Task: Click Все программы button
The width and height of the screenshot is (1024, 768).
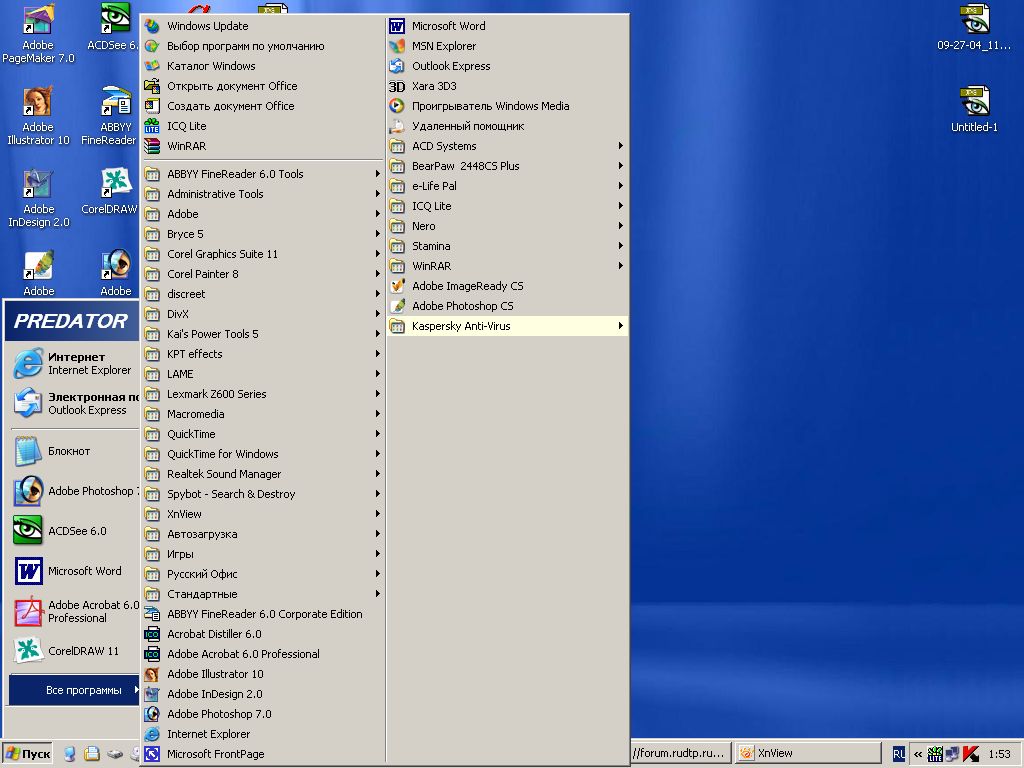Action: (x=74, y=690)
